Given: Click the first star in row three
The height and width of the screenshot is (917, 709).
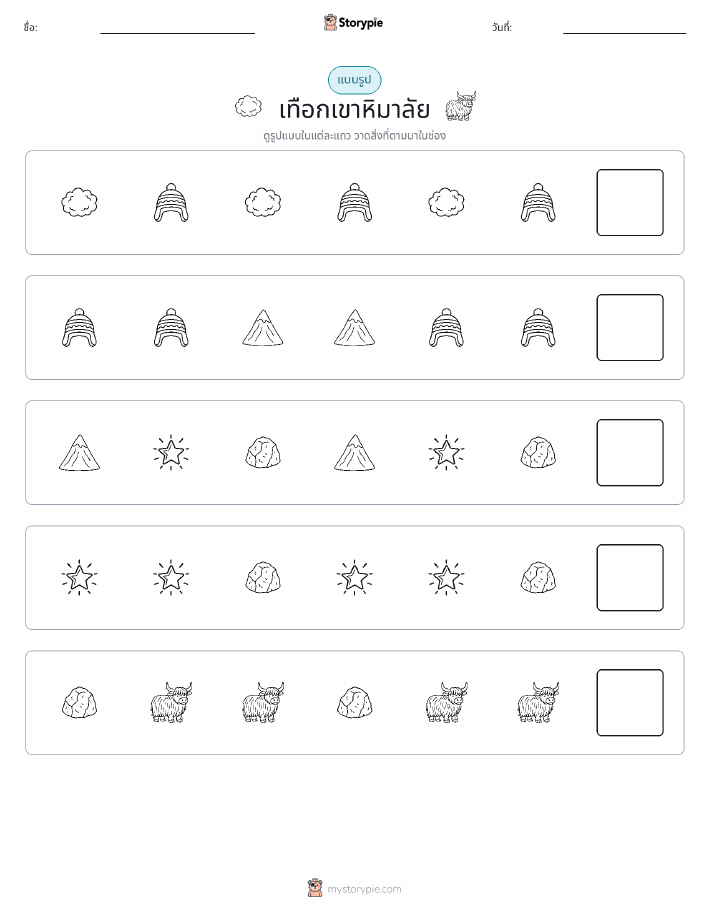Looking at the screenshot, I should 171,453.
